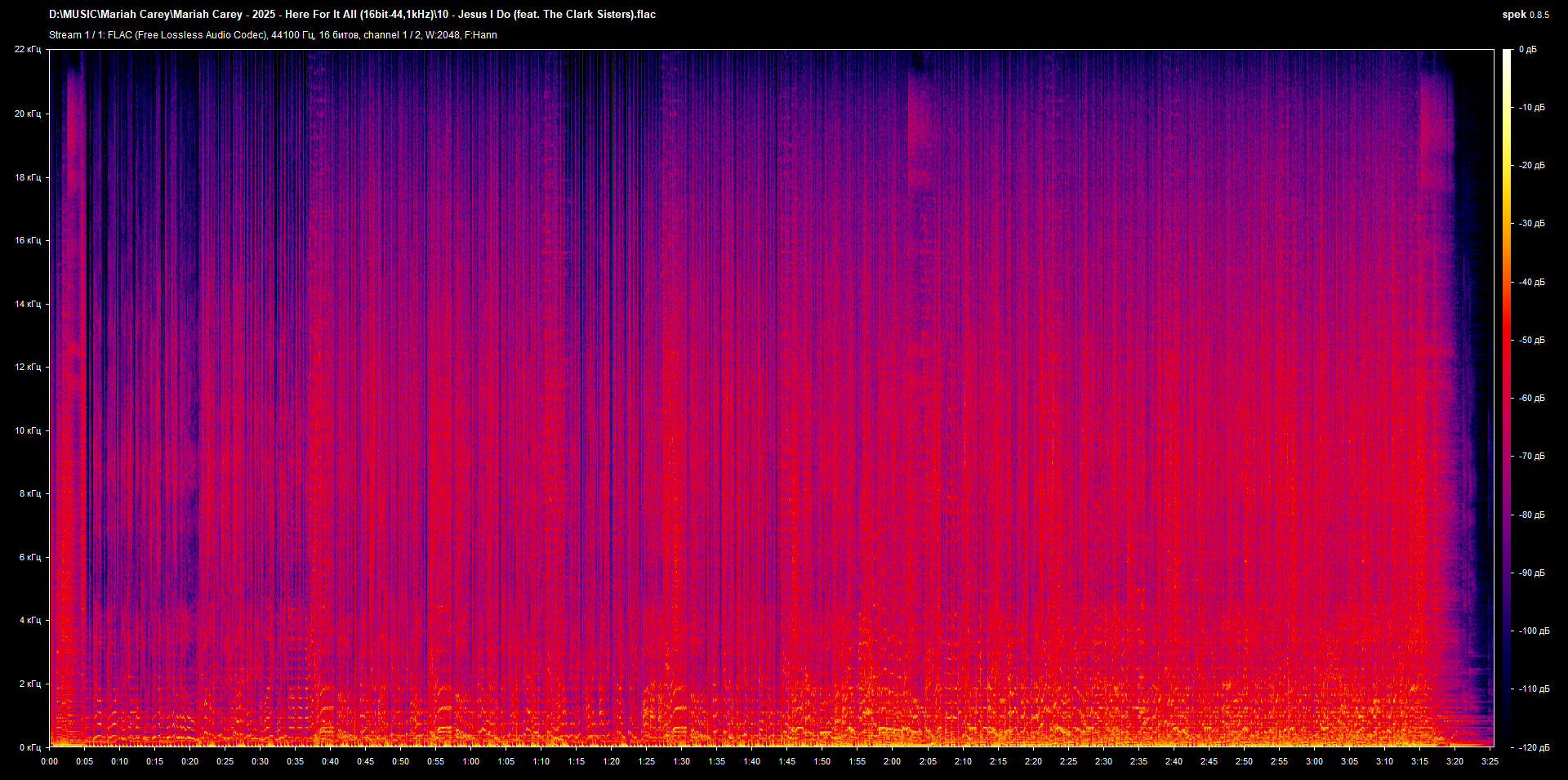
Task: Click the spek 0.8.5 version label
Action: pyautogui.click(x=1526, y=14)
